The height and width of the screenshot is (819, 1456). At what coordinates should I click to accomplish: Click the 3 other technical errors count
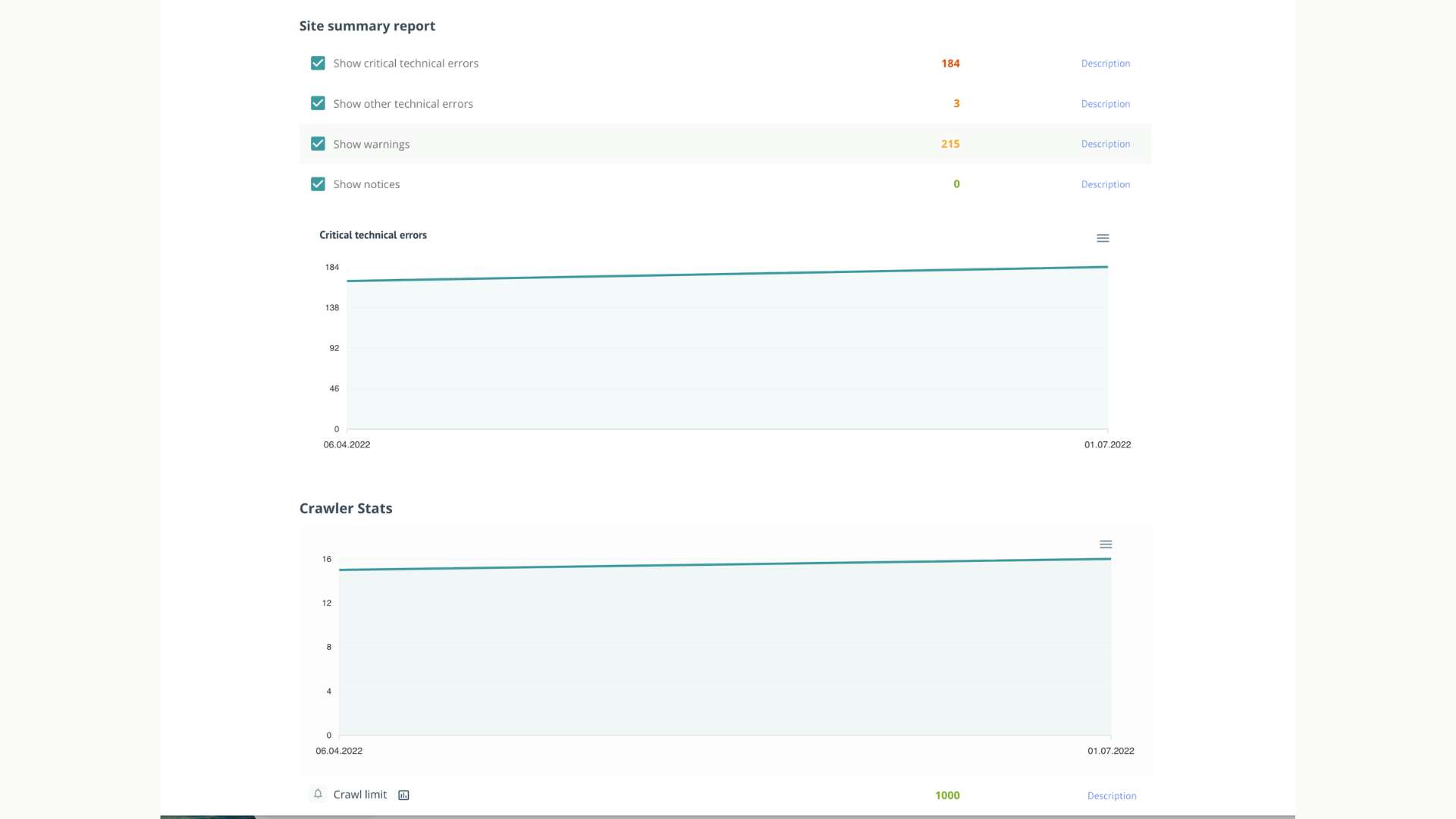[x=956, y=103]
